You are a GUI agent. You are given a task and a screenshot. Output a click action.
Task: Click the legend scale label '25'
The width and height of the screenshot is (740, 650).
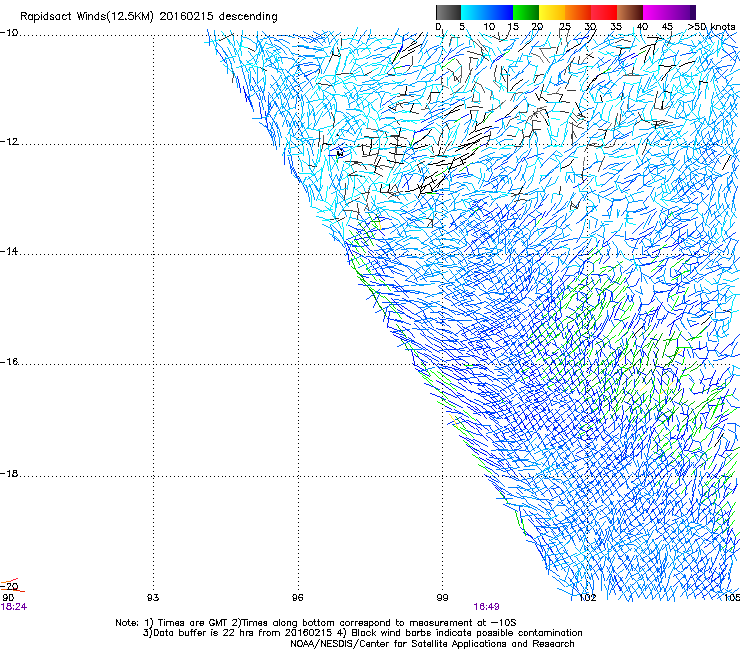(565, 27)
